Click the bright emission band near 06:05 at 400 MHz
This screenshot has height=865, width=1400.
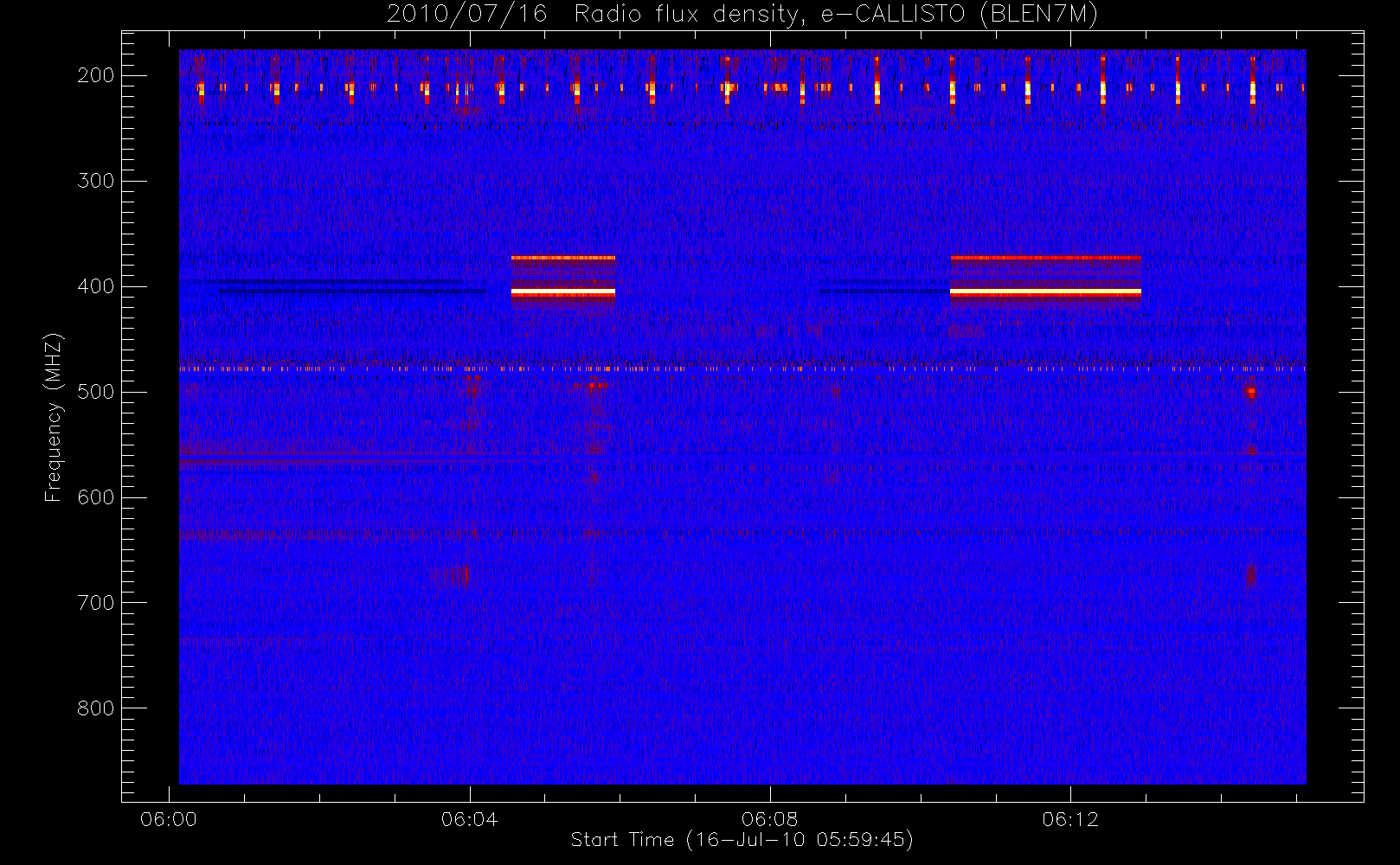tap(563, 292)
